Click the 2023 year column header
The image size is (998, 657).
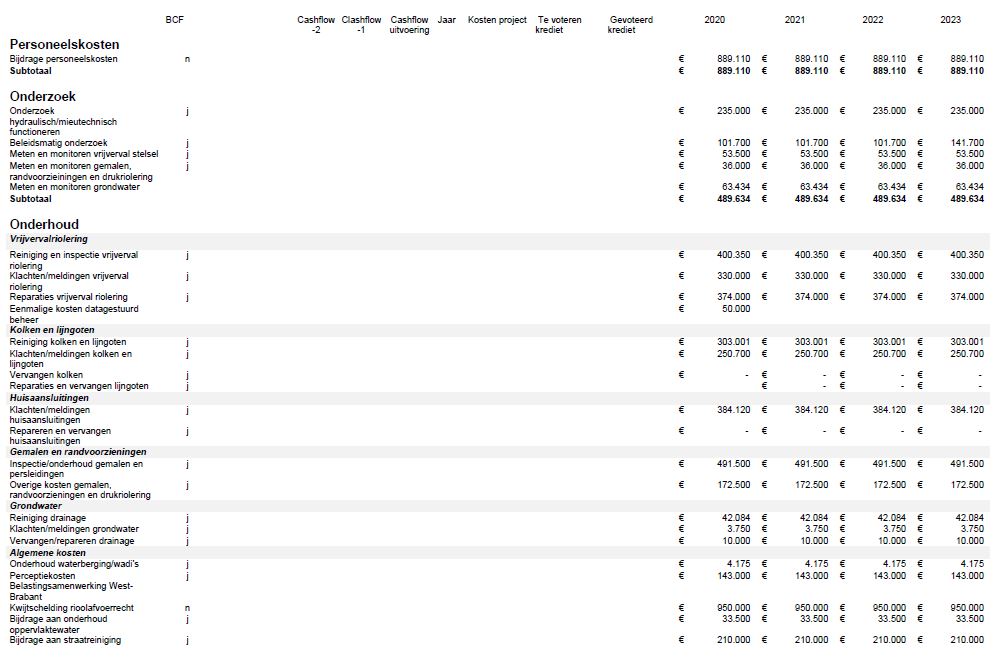[x=950, y=20]
